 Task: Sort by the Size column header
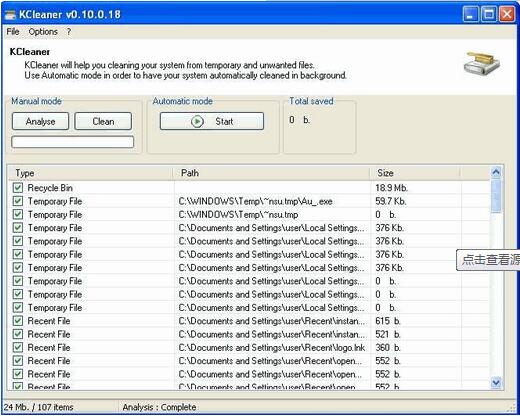[x=415, y=173]
